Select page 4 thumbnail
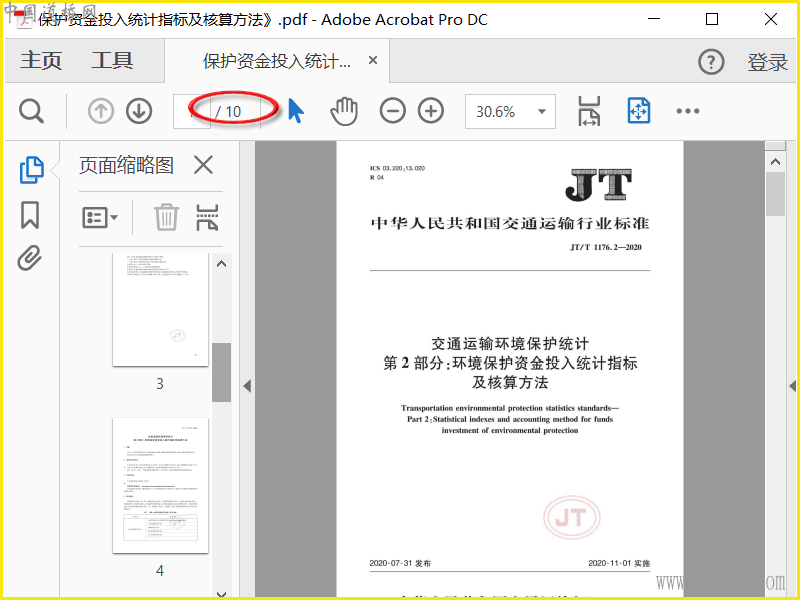Screen dimensions: 800x600 tap(160, 486)
